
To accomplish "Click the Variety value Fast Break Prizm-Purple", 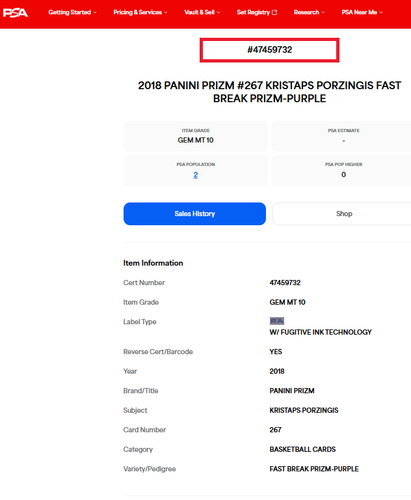I will coord(314,469).
